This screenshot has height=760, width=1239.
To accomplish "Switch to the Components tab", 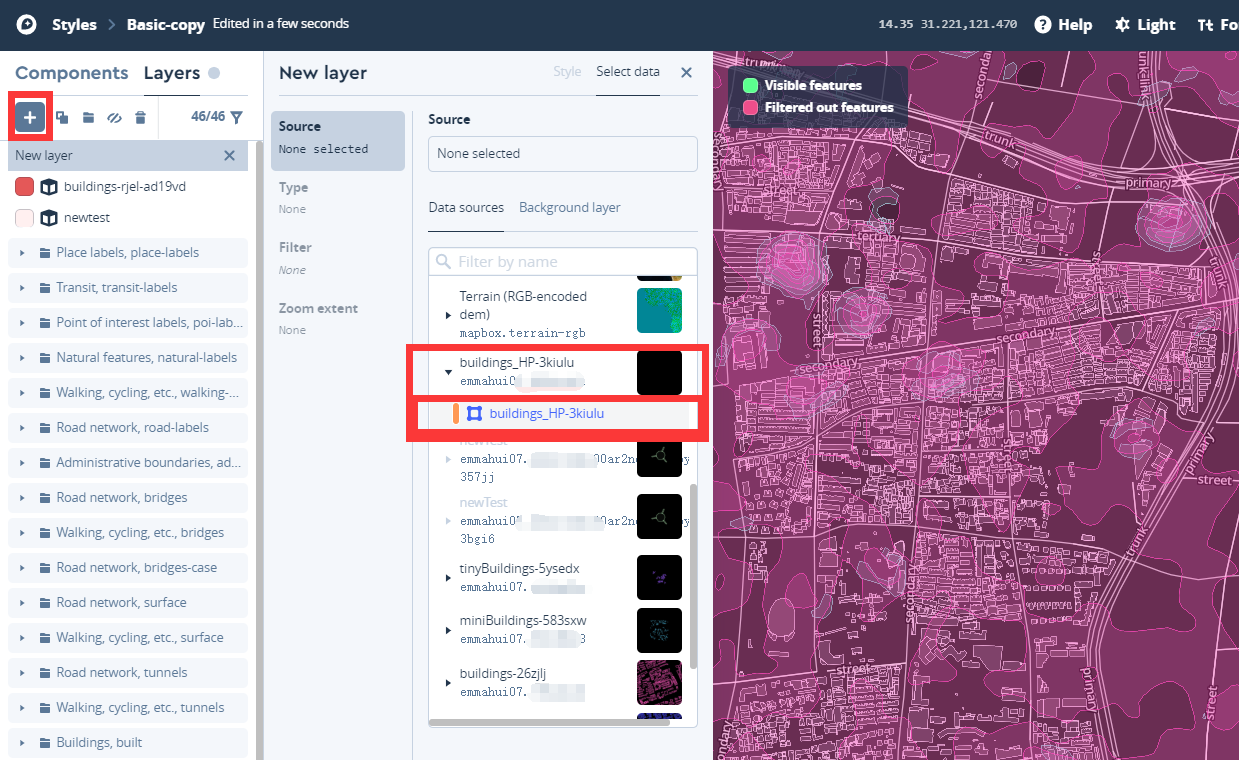I will point(71,72).
